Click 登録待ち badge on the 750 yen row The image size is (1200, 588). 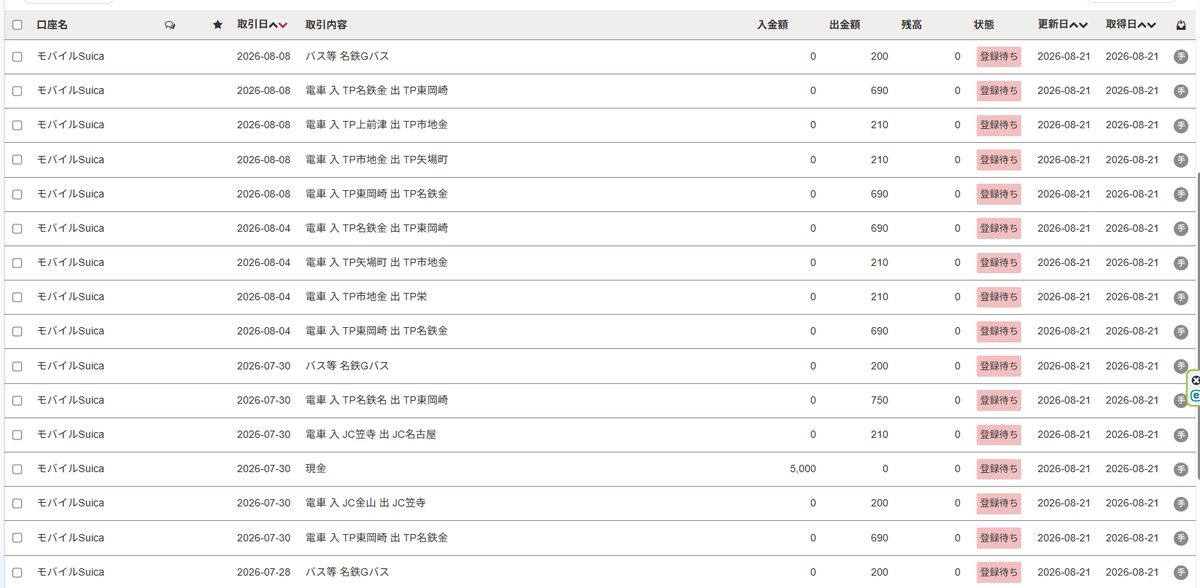point(999,400)
